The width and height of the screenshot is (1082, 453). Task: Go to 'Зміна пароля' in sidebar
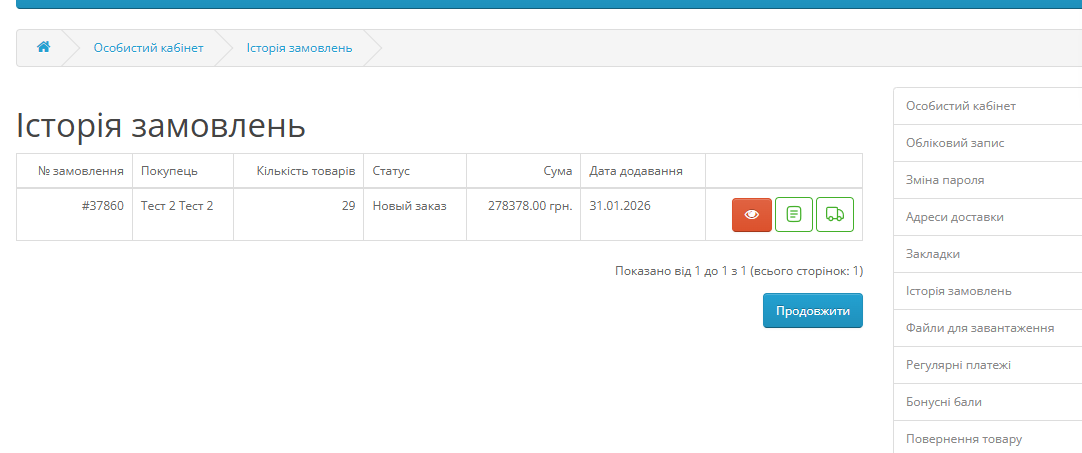[x=987, y=180]
